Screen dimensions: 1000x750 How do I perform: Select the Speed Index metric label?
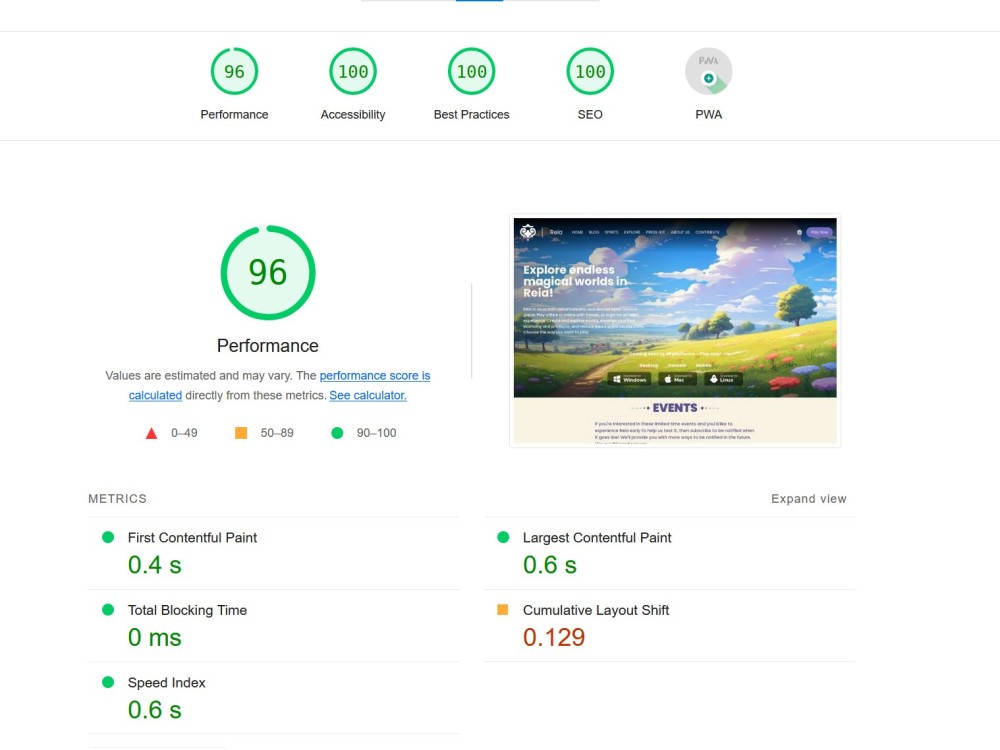tap(166, 683)
